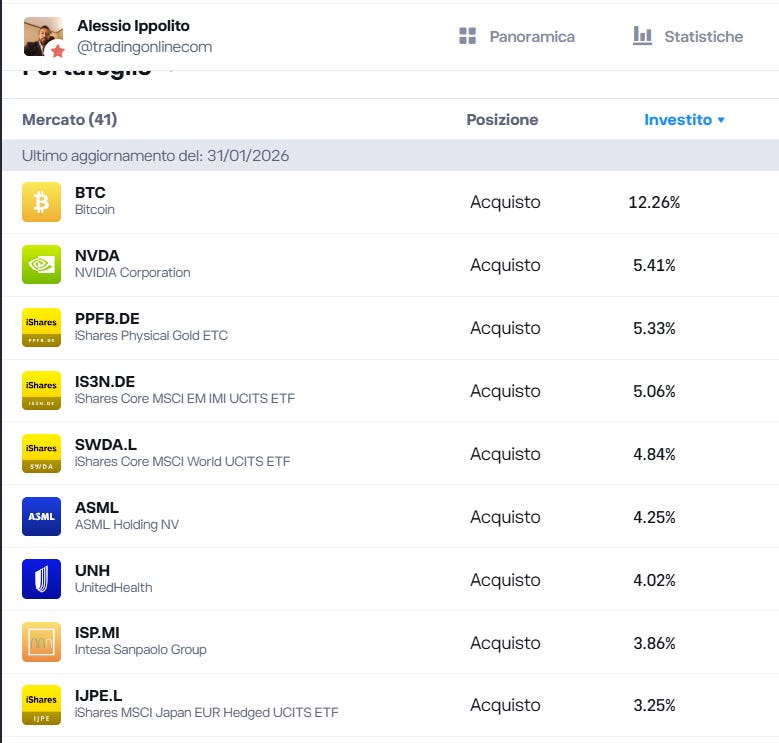Click Intesa Sanpaolo Group text

141,650
